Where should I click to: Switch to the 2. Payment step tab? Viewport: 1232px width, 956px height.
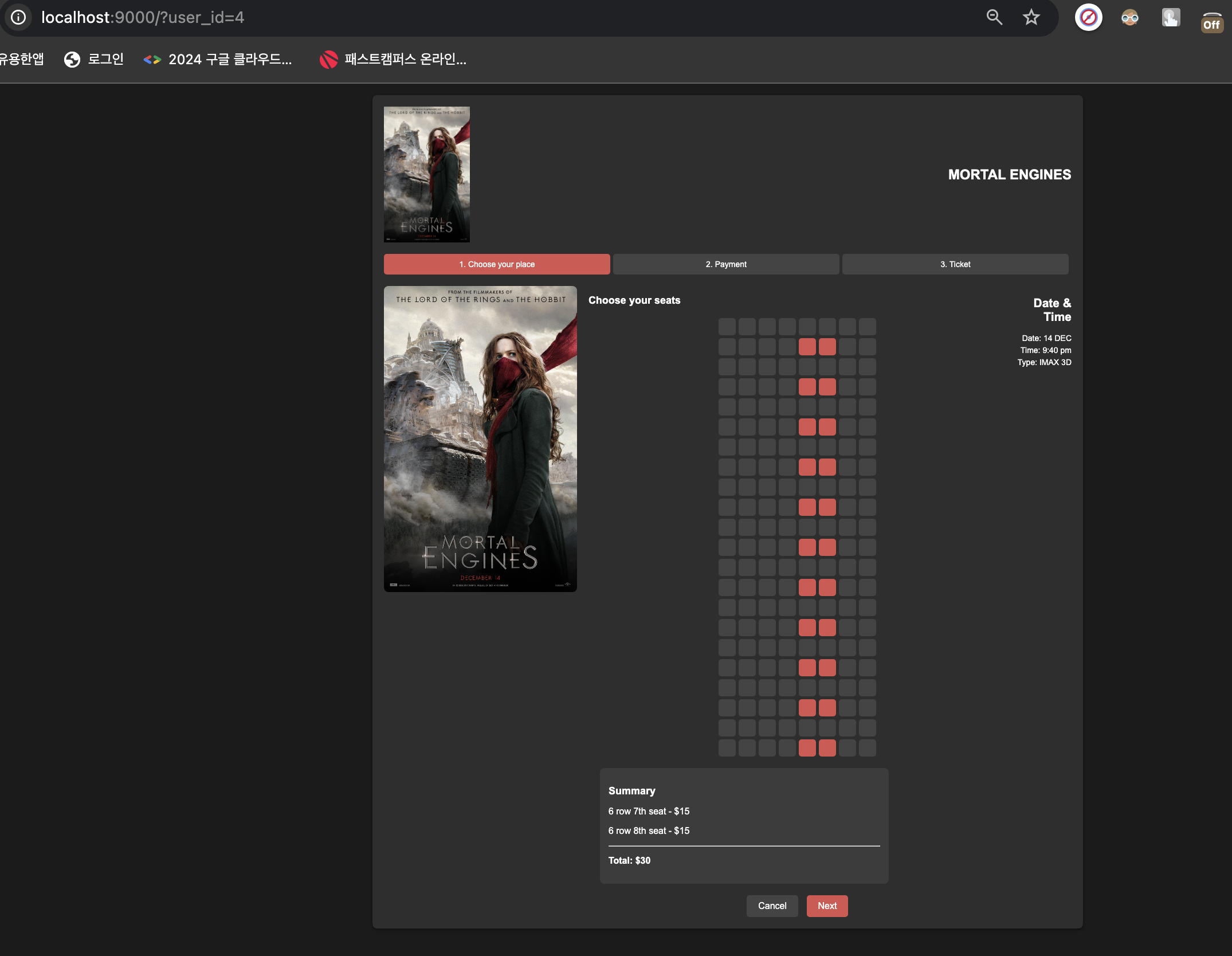click(x=725, y=264)
